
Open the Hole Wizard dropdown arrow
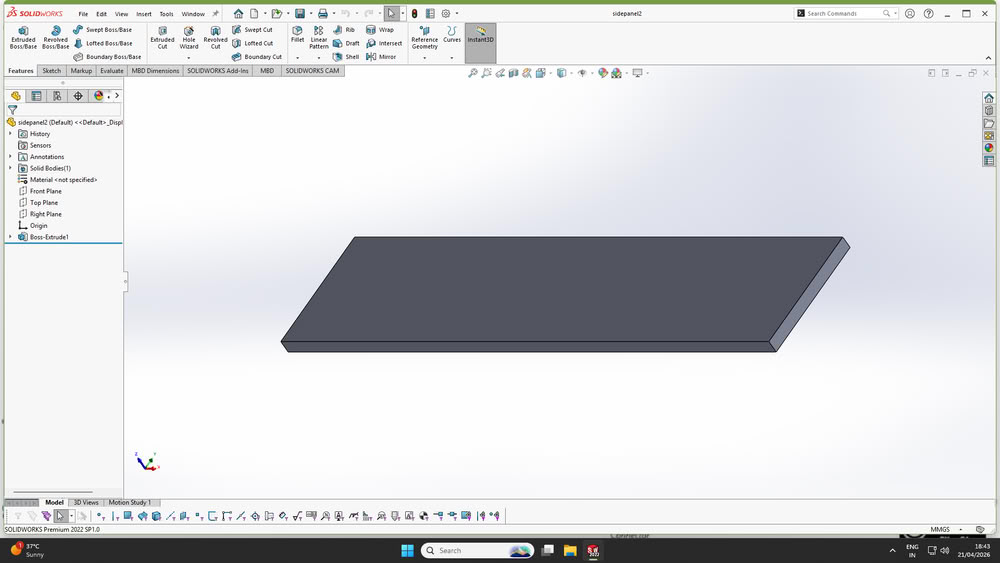pyautogui.click(x=189, y=58)
